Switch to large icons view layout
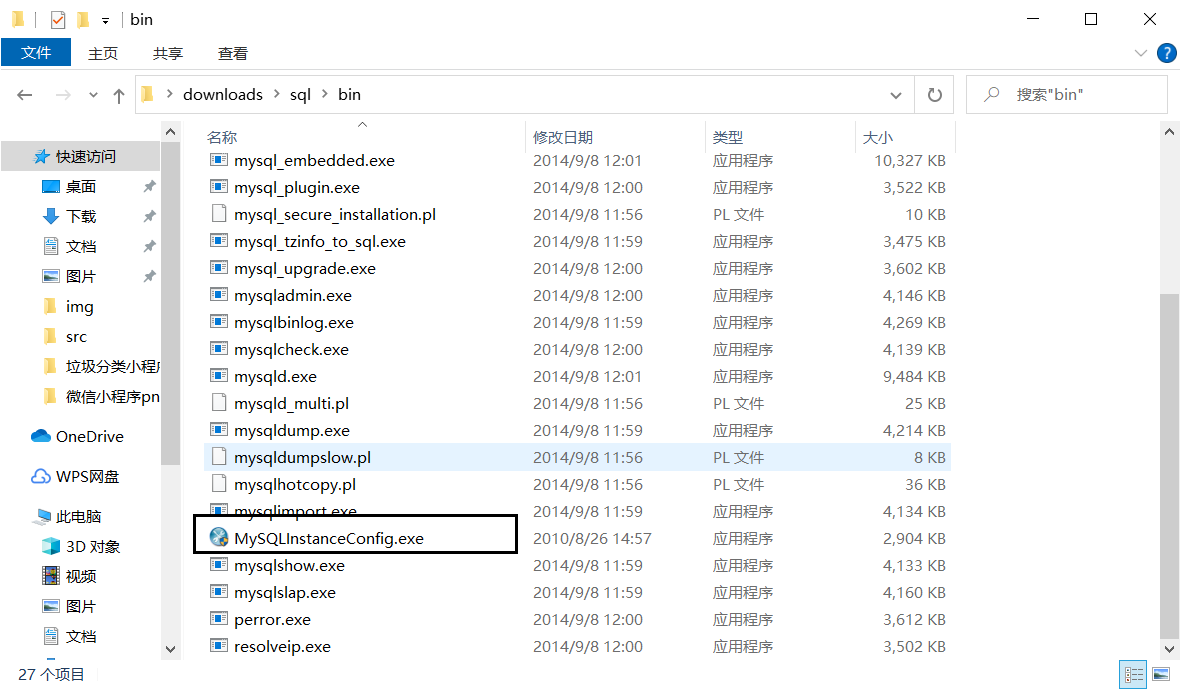 point(1161,674)
